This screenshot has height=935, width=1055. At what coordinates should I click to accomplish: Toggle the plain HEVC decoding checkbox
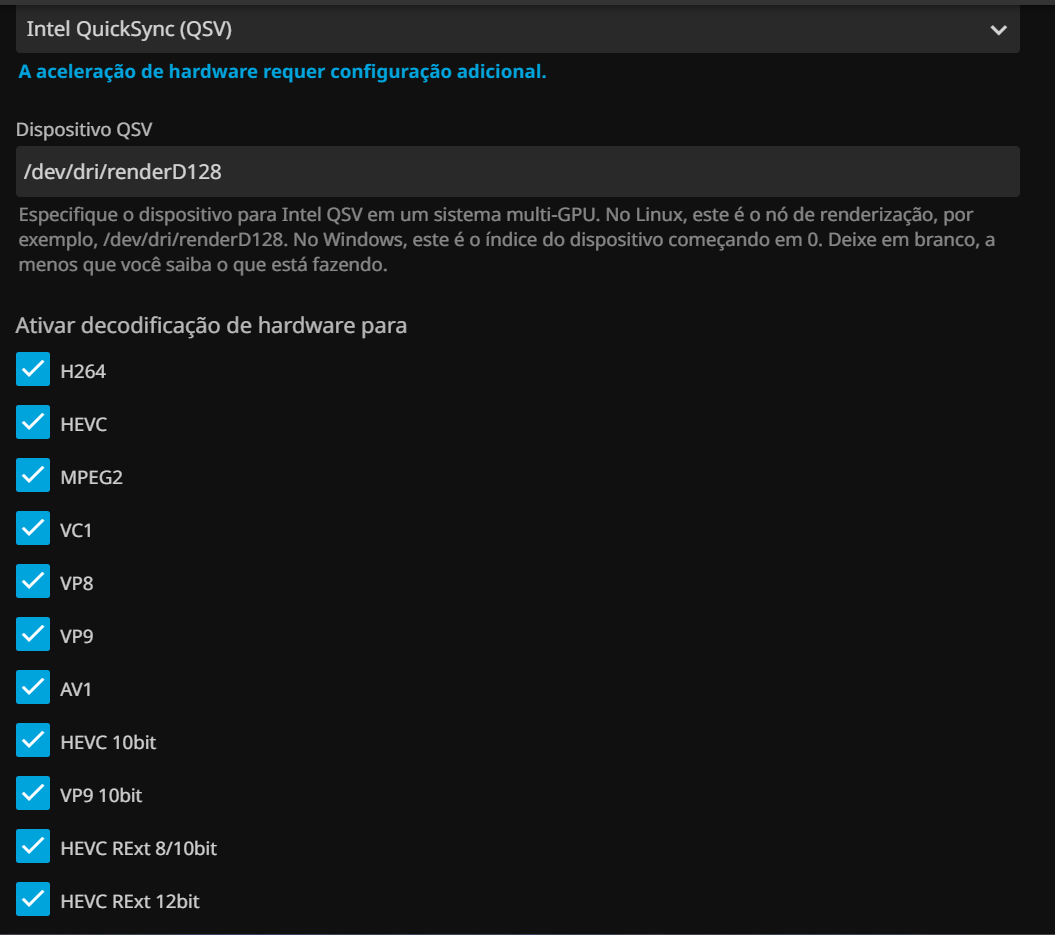(33, 423)
